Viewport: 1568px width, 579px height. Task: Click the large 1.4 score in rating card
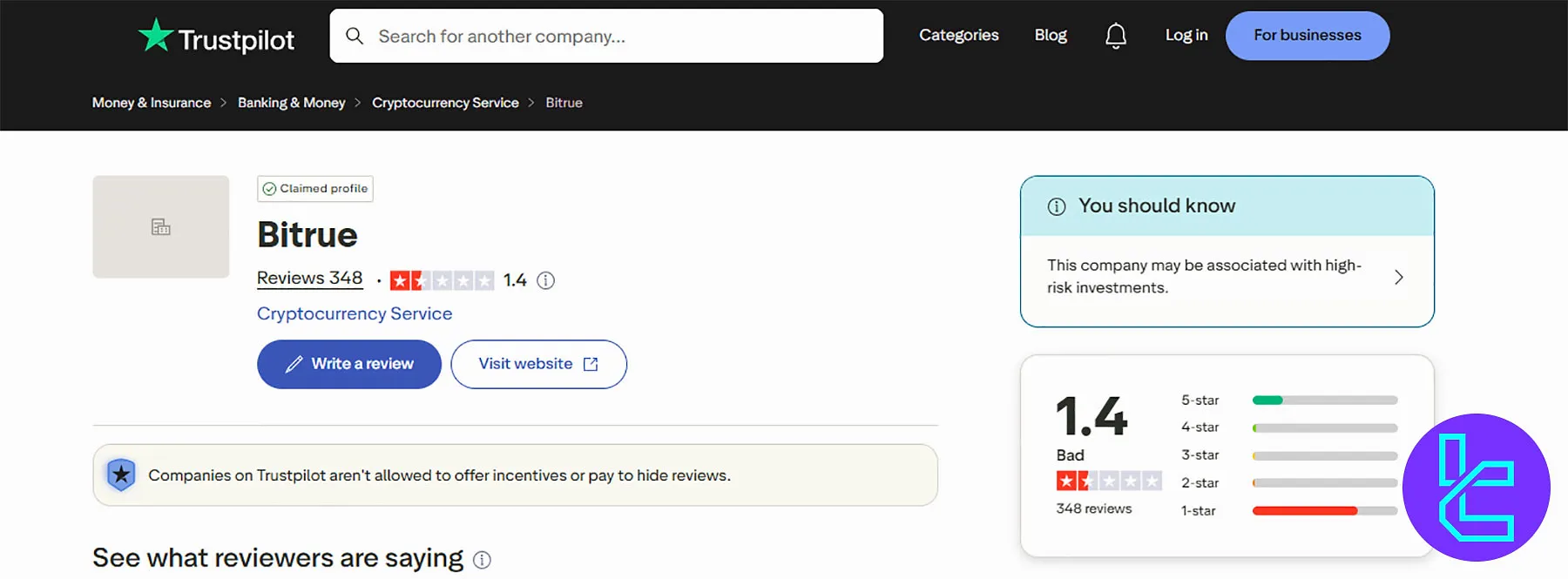coord(1092,415)
